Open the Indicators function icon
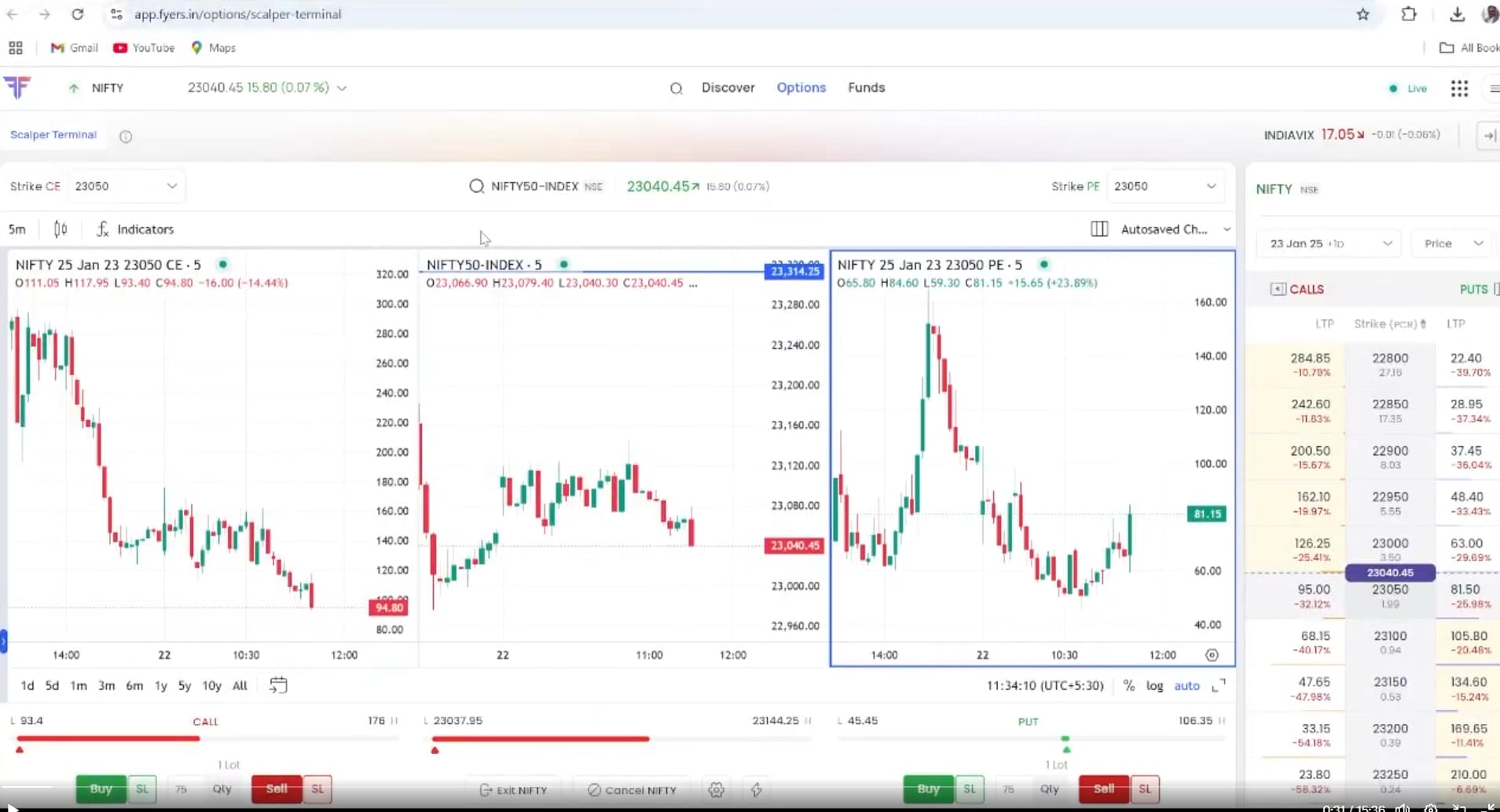The height and width of the screenshot is (812, 1500). coord(103,229)
